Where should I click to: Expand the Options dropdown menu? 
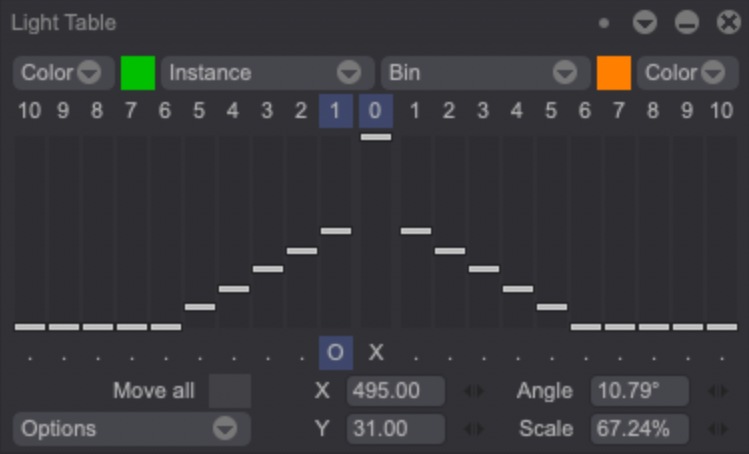[131, 429]
